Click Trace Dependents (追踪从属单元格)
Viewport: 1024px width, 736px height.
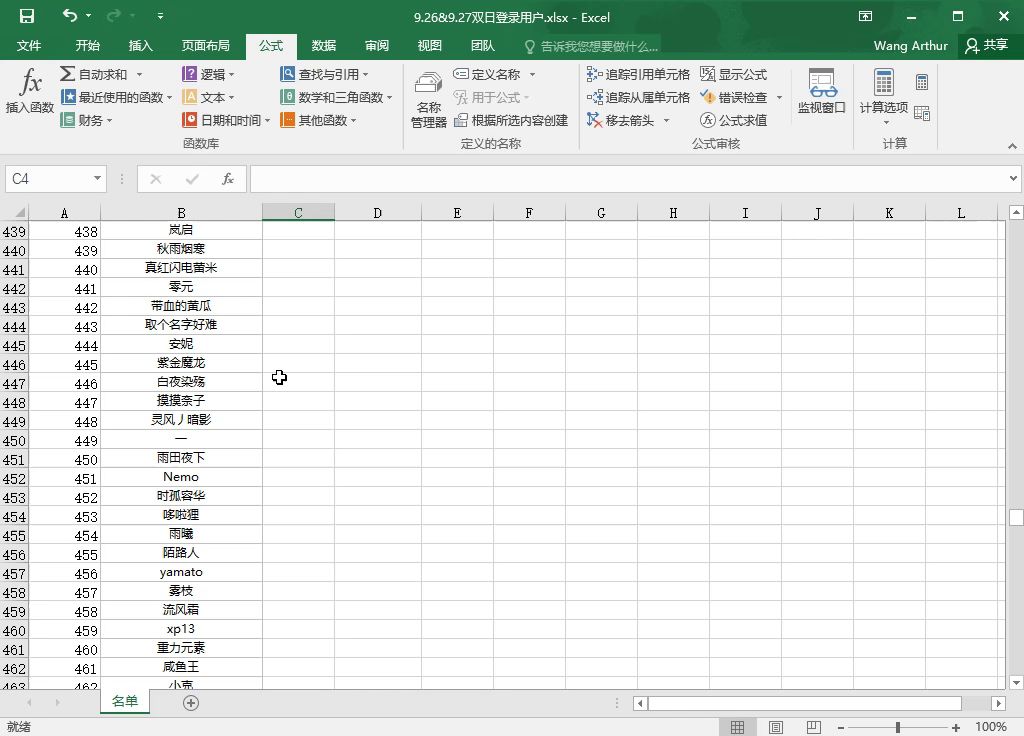click(x=638, y=98)
